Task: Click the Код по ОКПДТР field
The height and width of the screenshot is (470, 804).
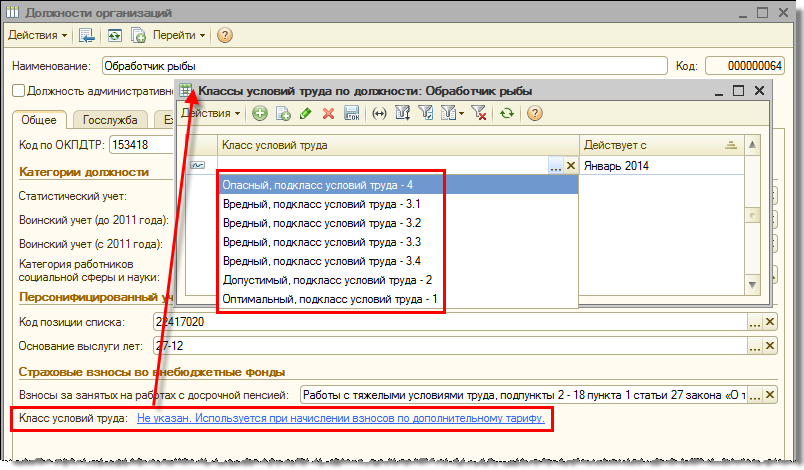Action: click(142, 145)
